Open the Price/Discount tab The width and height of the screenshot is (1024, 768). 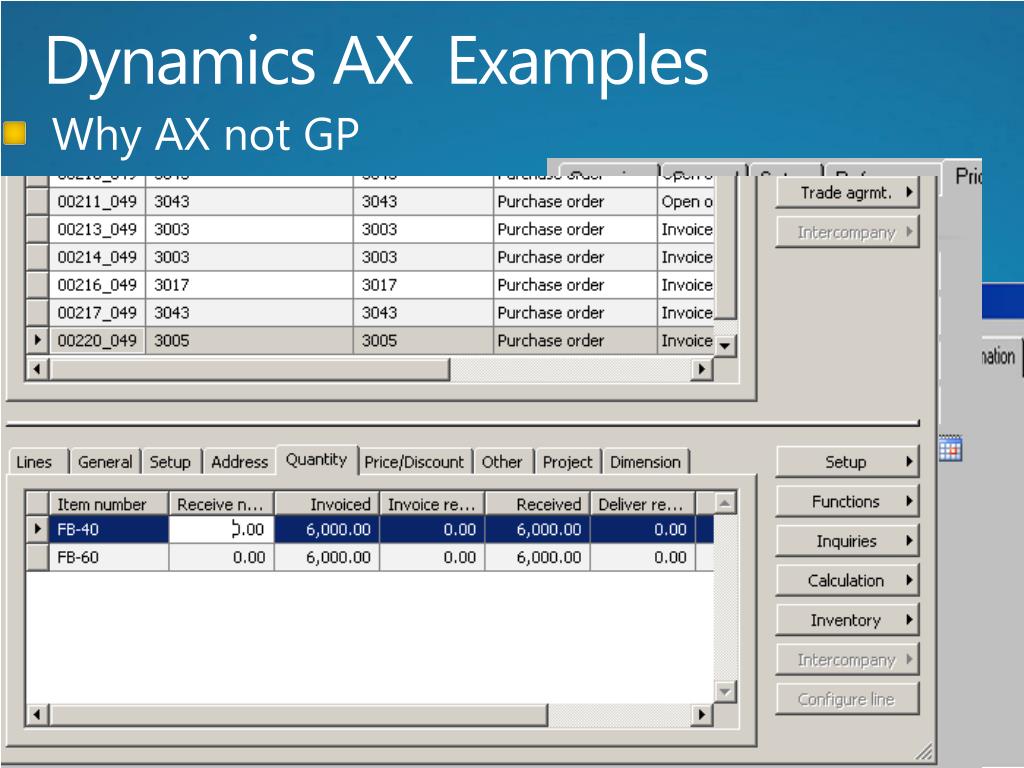[x=415, y=462]
